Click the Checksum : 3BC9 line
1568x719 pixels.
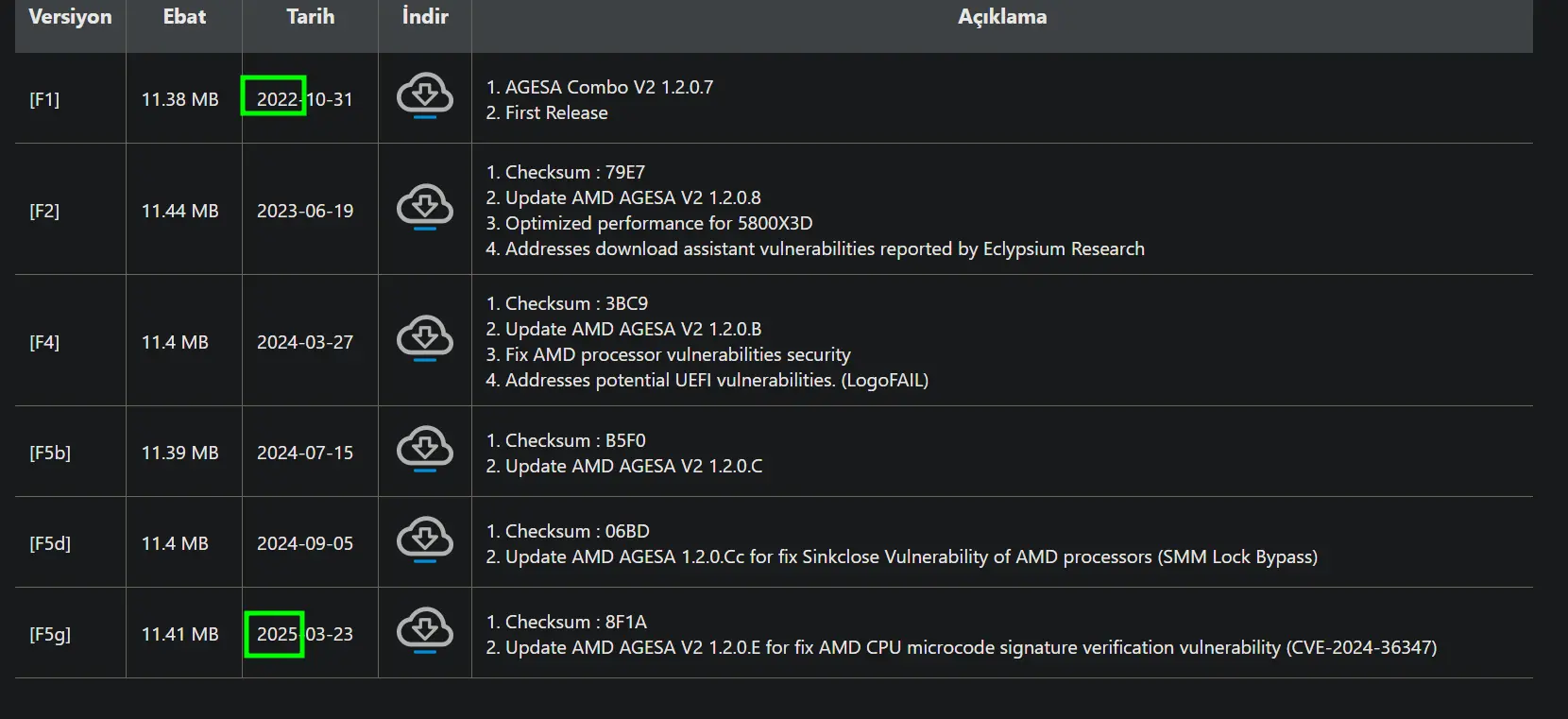tap(567, 303)
